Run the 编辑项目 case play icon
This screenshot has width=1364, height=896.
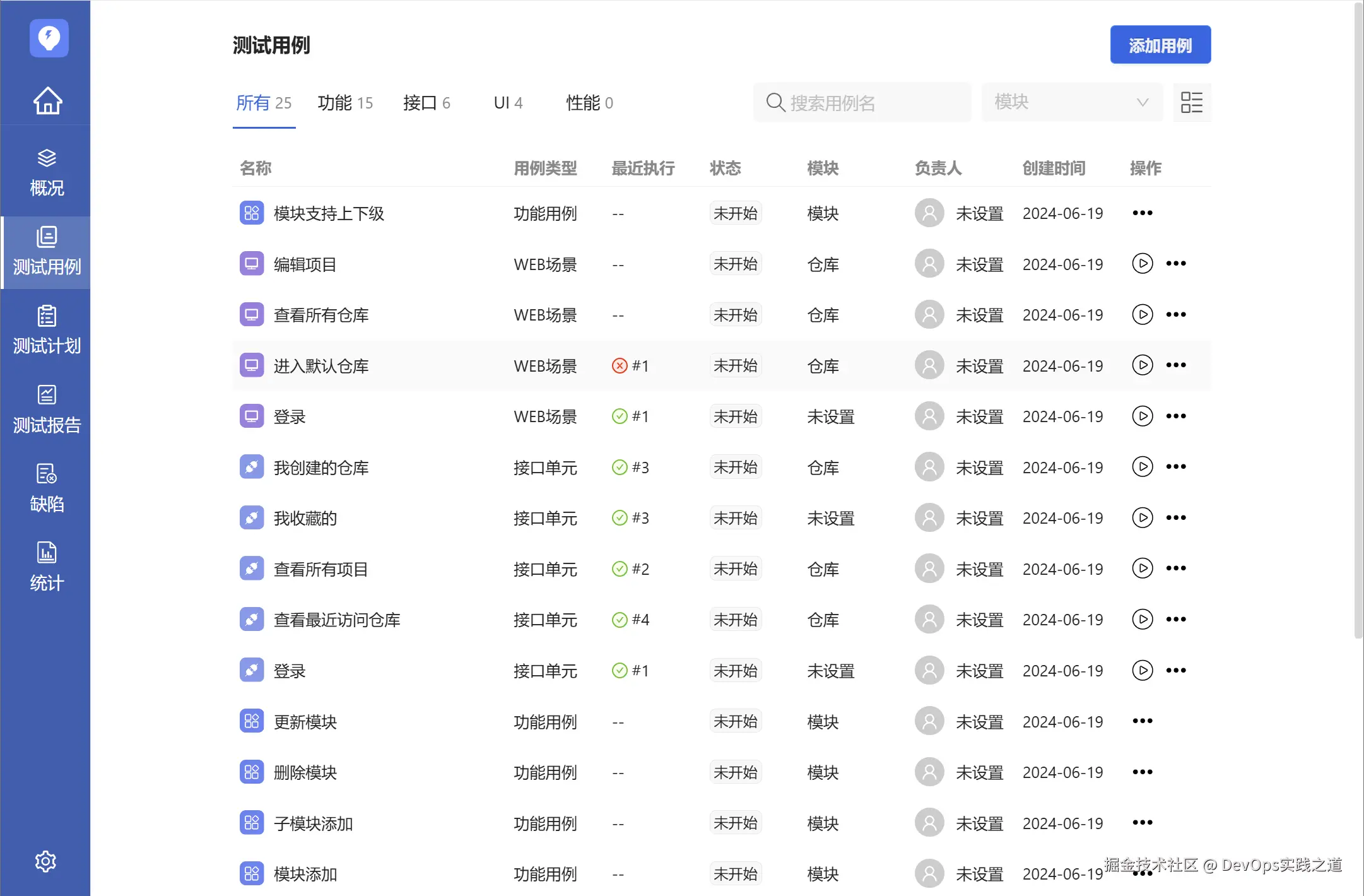[x=1142, y=264]
